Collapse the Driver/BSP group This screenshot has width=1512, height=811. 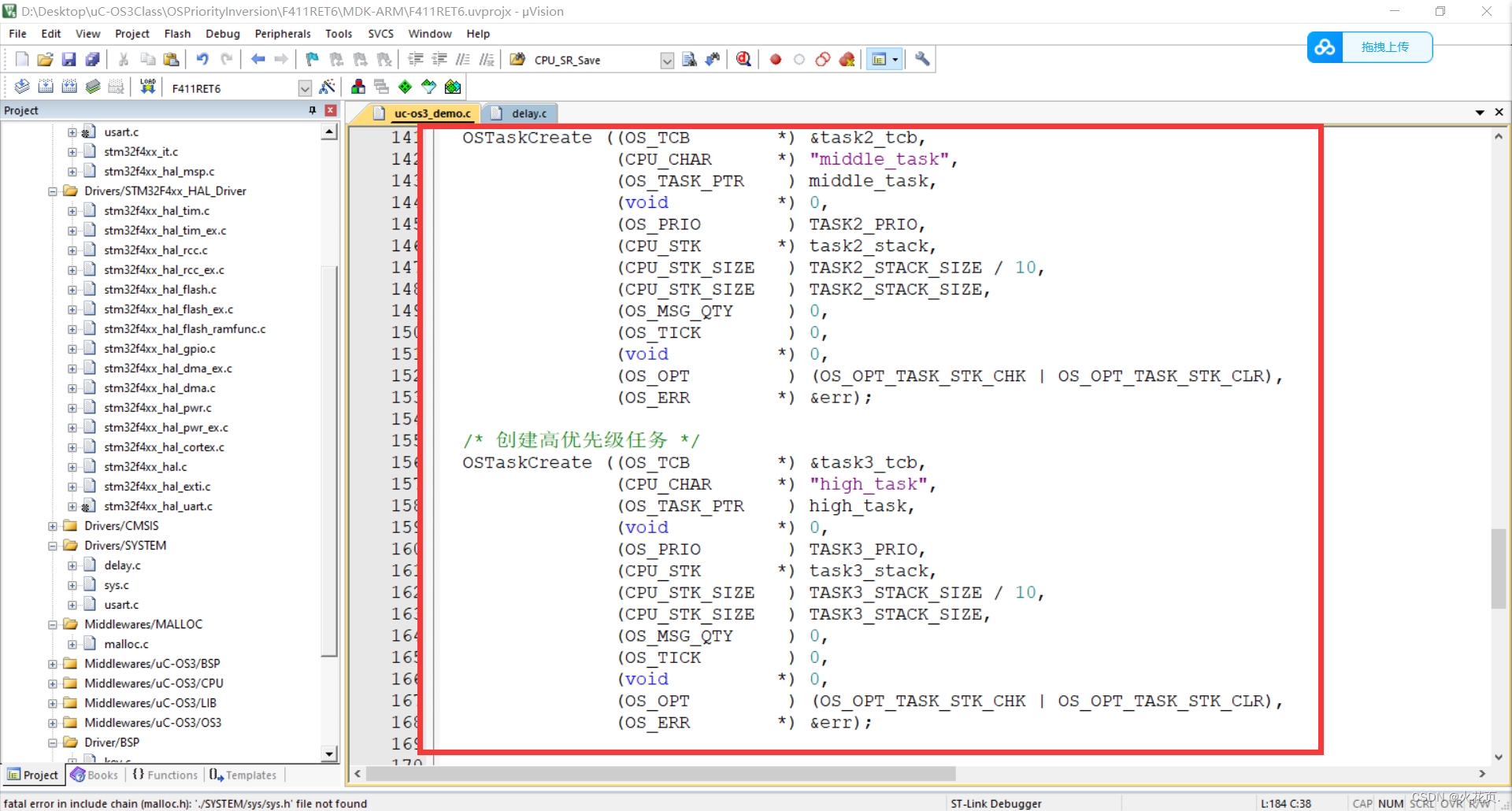pyautogui.click(x=53, y=742)
